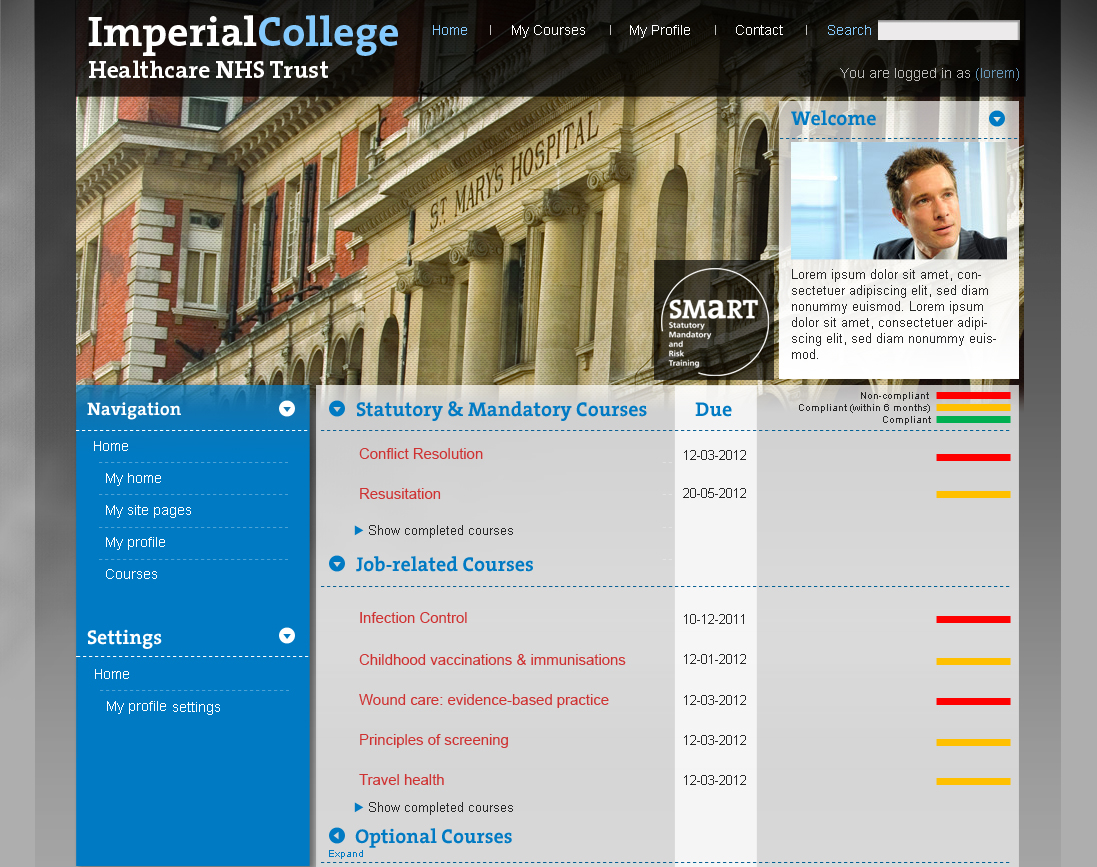Click the SMART training logo
The height and width of the screenshot is (867, 1097).
pos(713,320)
